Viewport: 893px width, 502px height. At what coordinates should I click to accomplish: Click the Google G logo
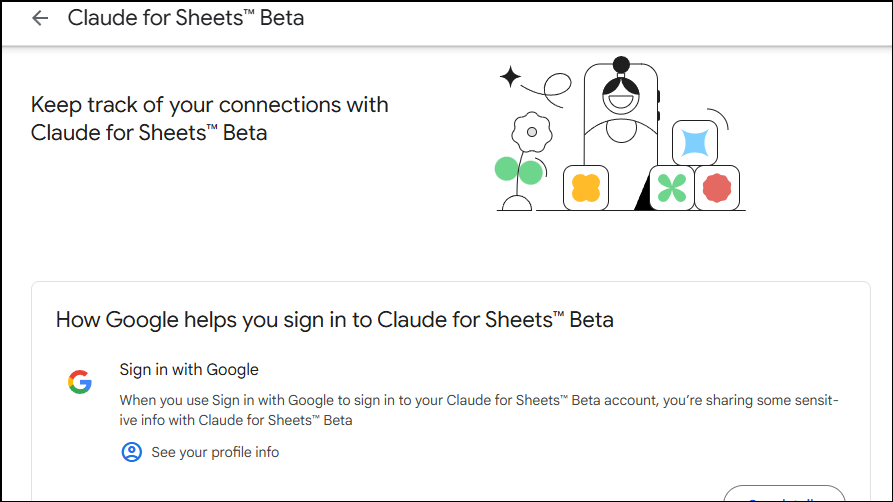click(x=80, y=382)
